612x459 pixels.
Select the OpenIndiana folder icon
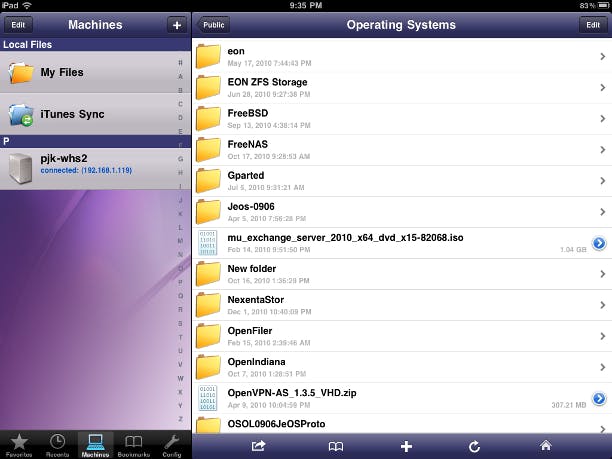tap(208, 367)
